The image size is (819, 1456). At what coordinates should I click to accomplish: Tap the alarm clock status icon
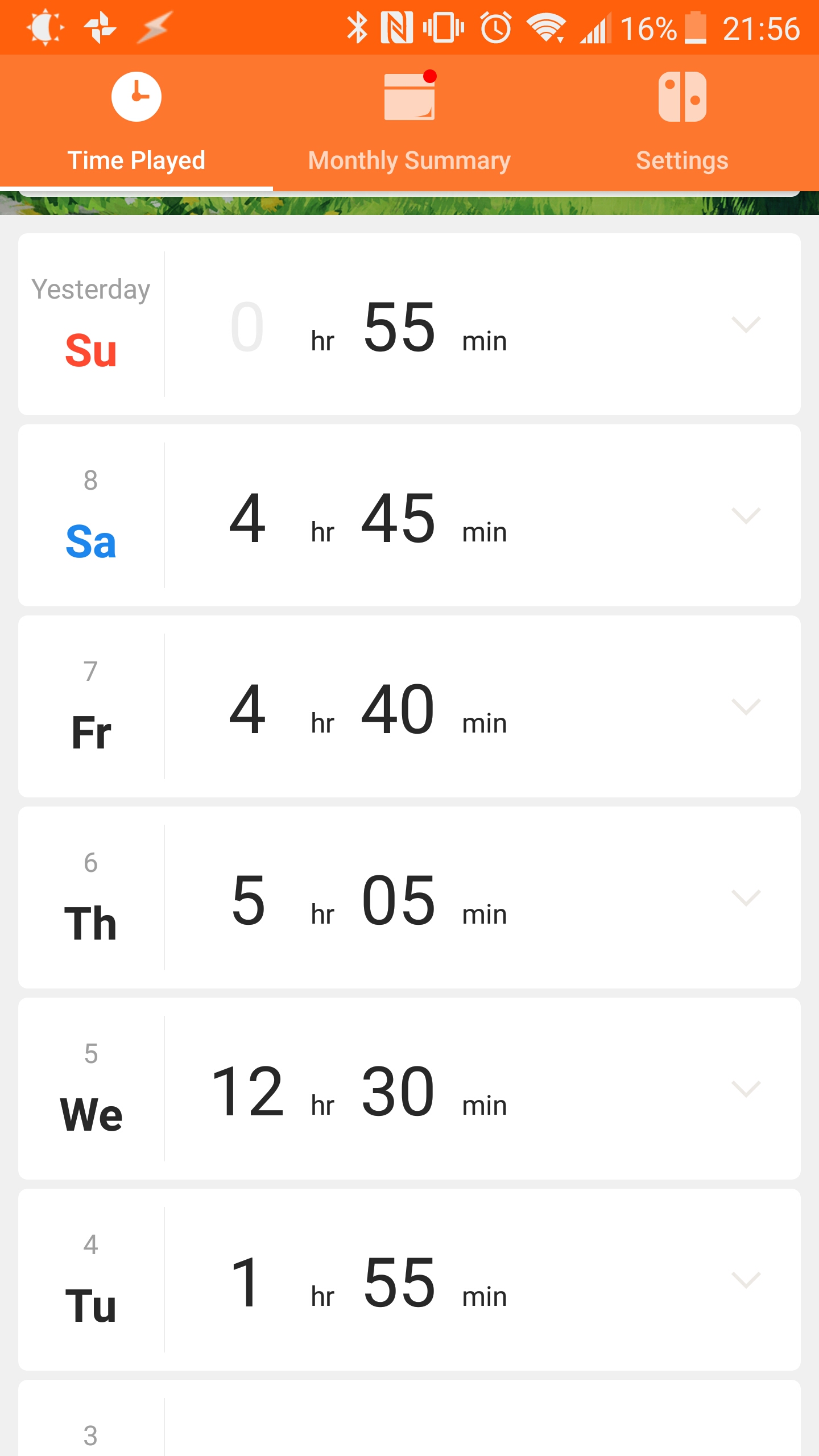click(496, 28)
